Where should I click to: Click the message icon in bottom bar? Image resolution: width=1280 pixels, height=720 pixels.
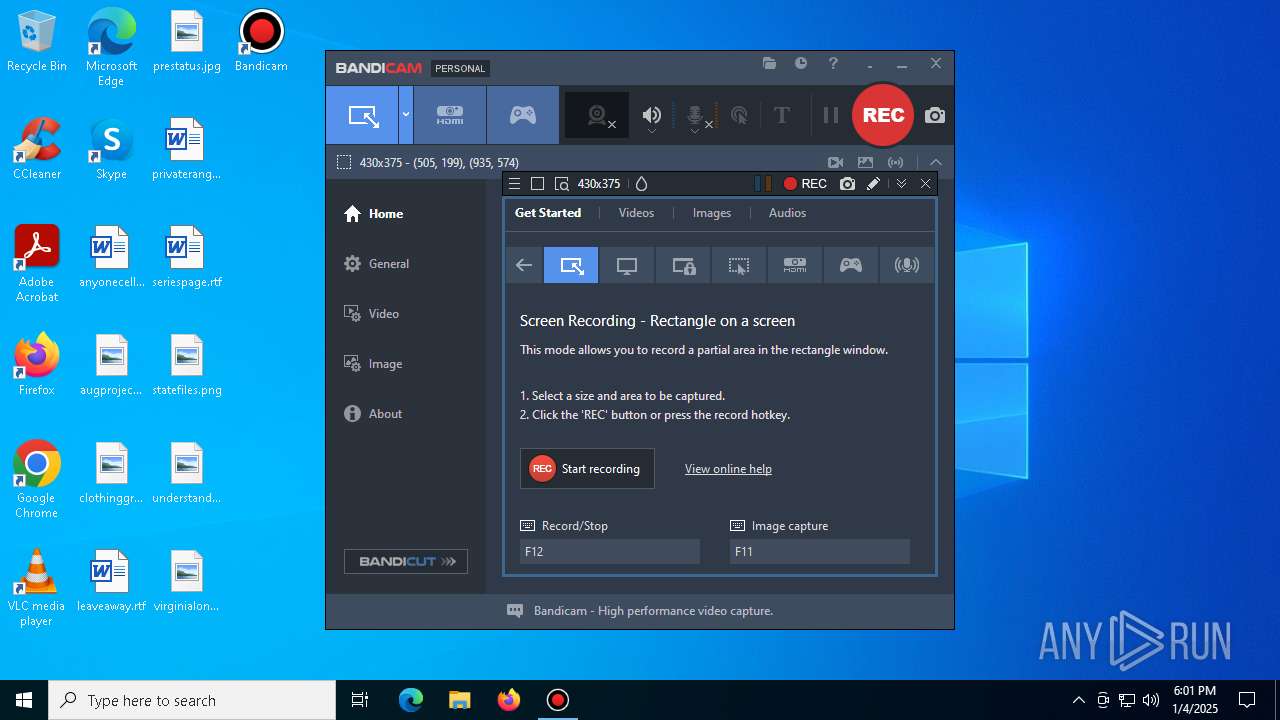pyautogui.click(x=515, y=611)
